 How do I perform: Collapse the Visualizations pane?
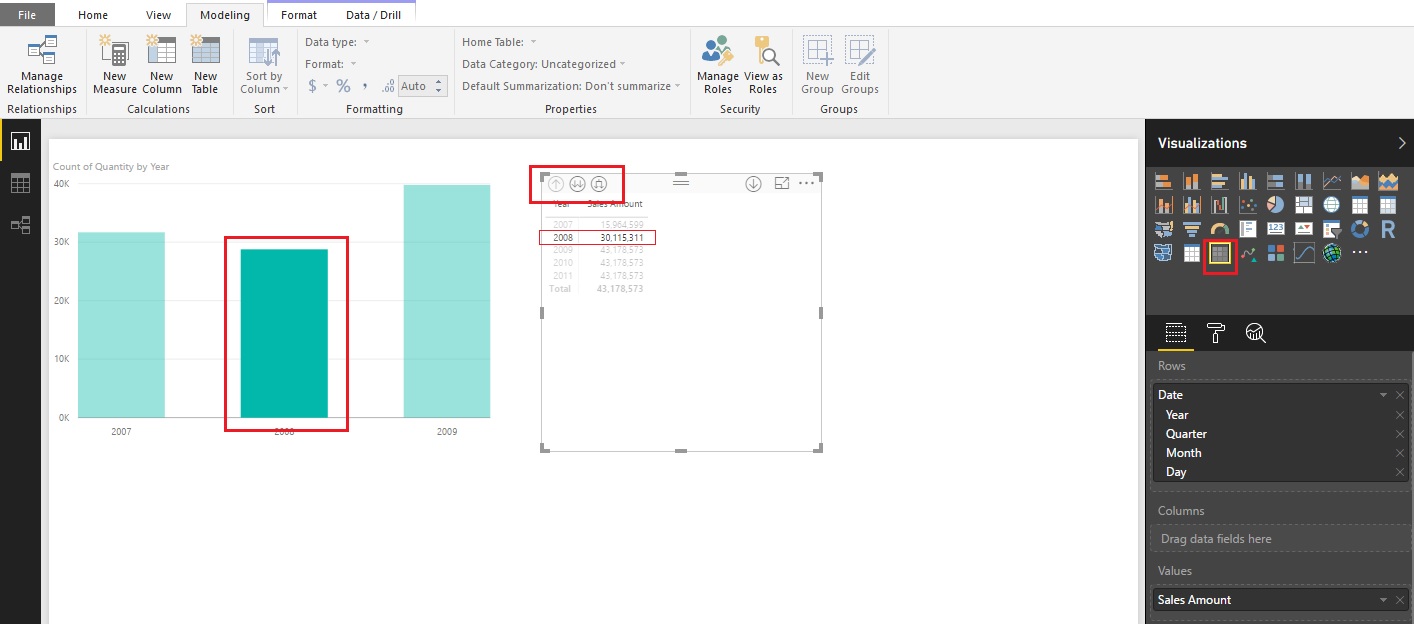[x=1401, y=143]
